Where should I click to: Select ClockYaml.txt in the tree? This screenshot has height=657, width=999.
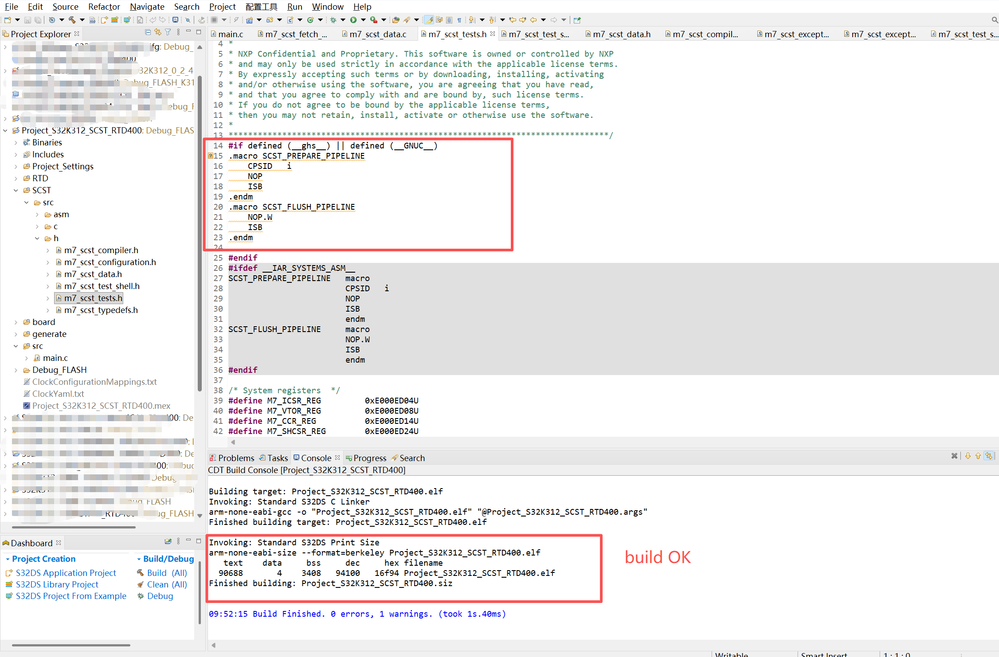58,394
